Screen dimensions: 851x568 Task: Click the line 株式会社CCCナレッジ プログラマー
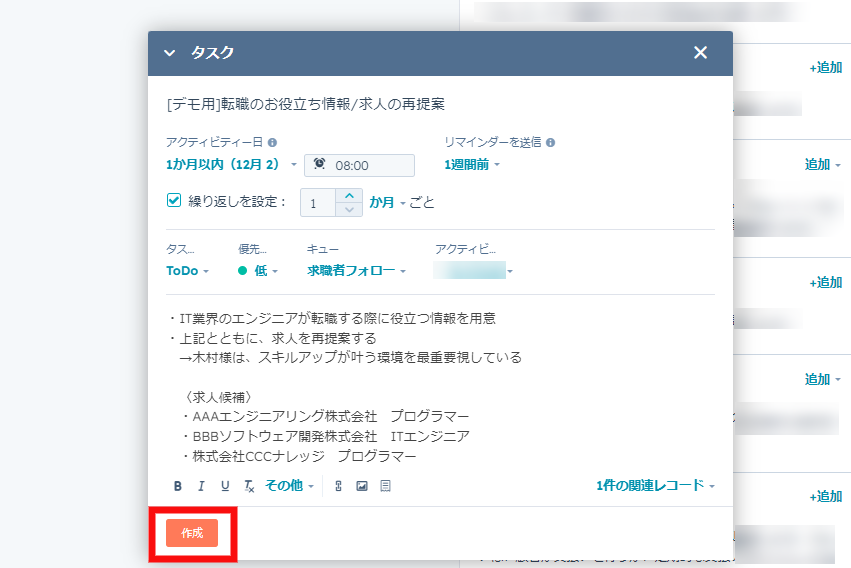304,456
